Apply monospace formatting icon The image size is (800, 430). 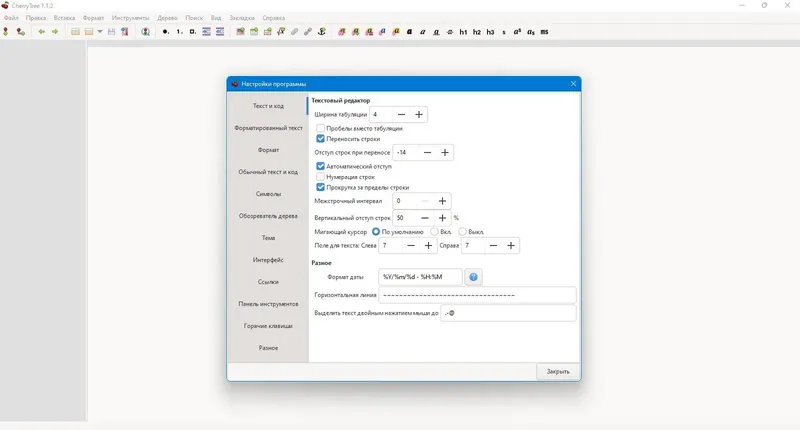tap(544, 32)
